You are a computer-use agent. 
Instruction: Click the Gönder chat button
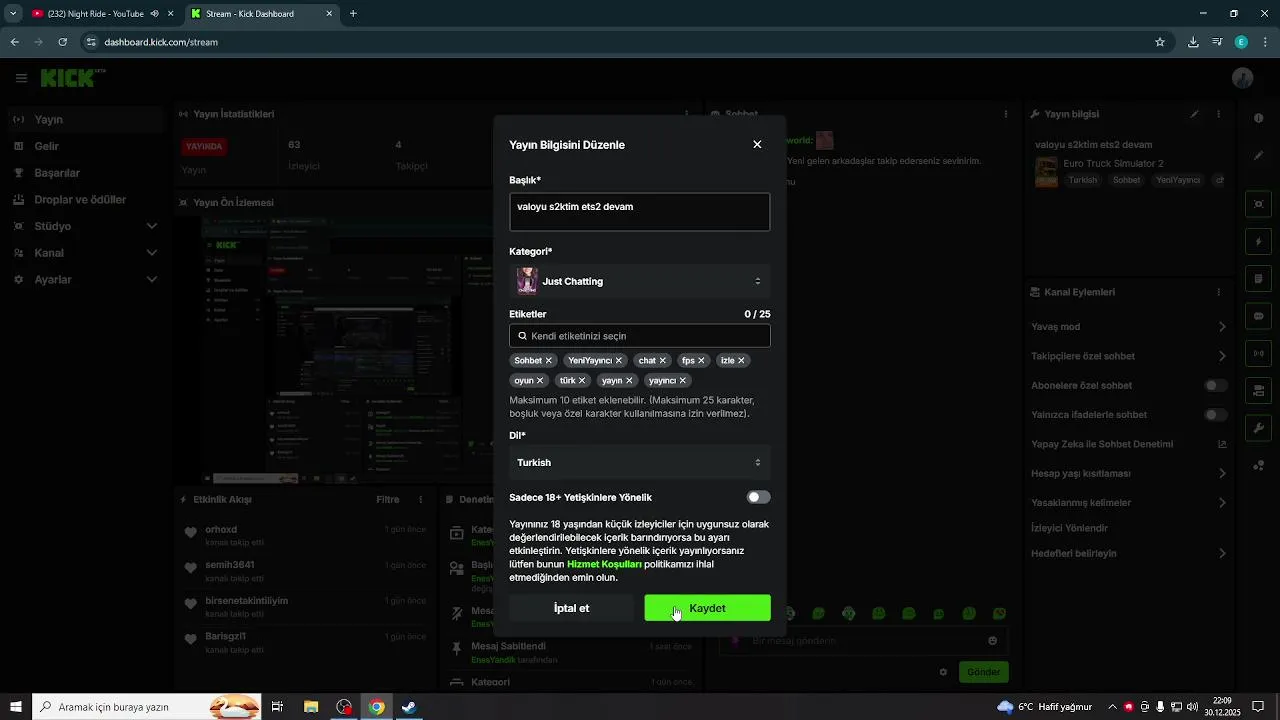[983, 672]
